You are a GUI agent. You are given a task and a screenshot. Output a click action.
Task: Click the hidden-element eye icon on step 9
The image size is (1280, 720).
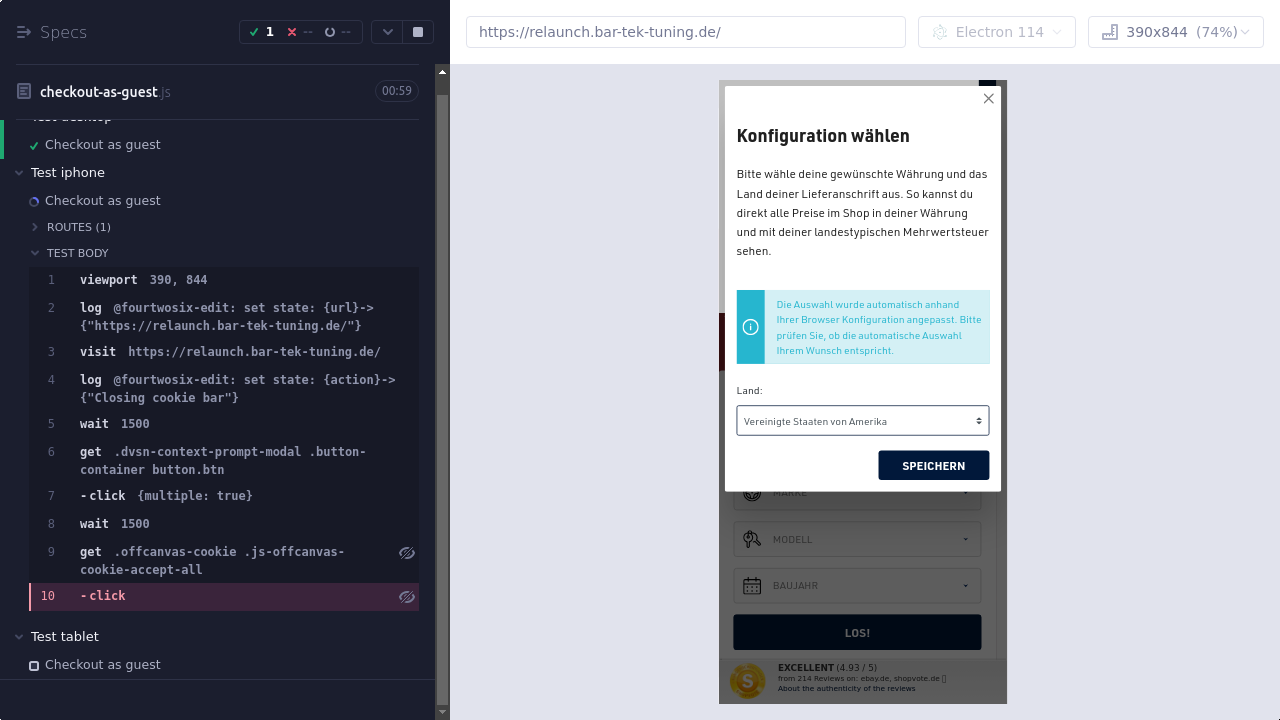tap(406, 553)
